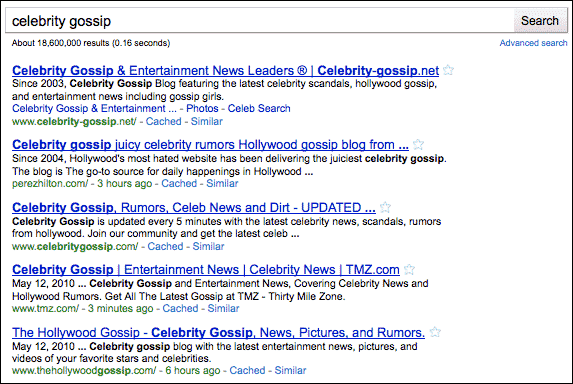573x384 pixels.
Task: Open the Celeb Search sitelink
Action: click(259, 109)
